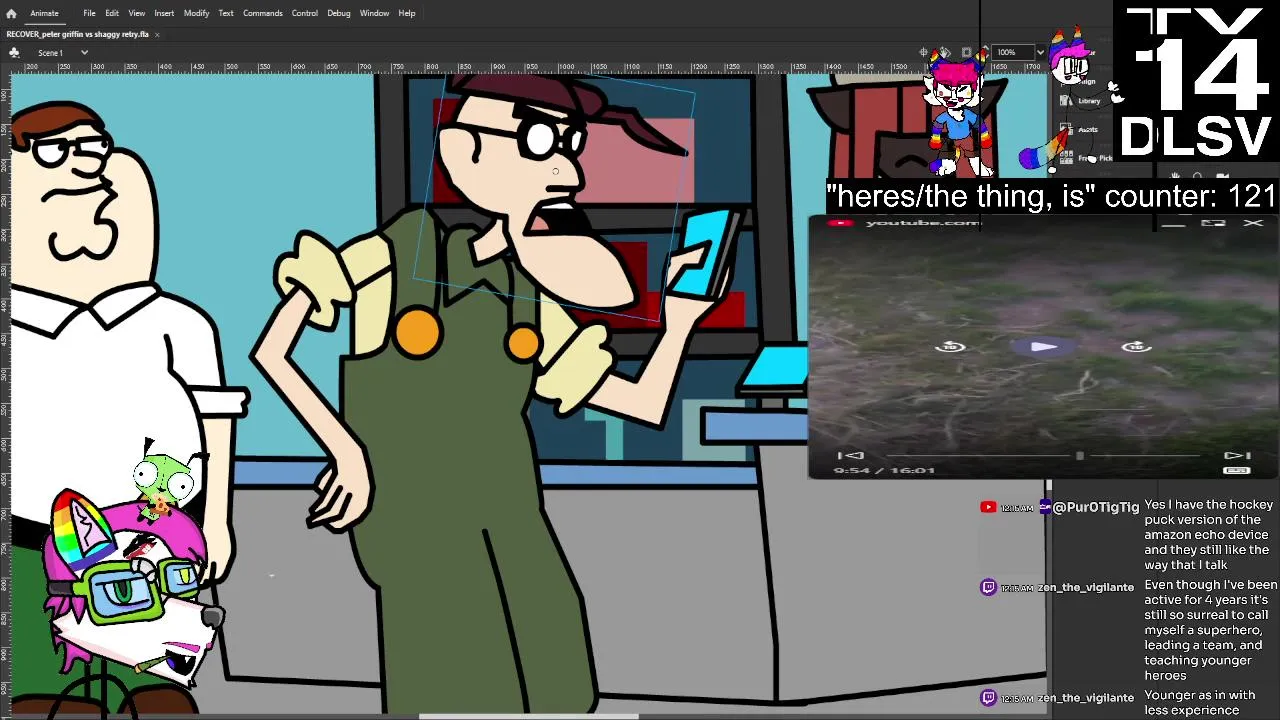Close the RECOVER_peter griffin vs shaggy retry.fla document tab

[157, 34]
